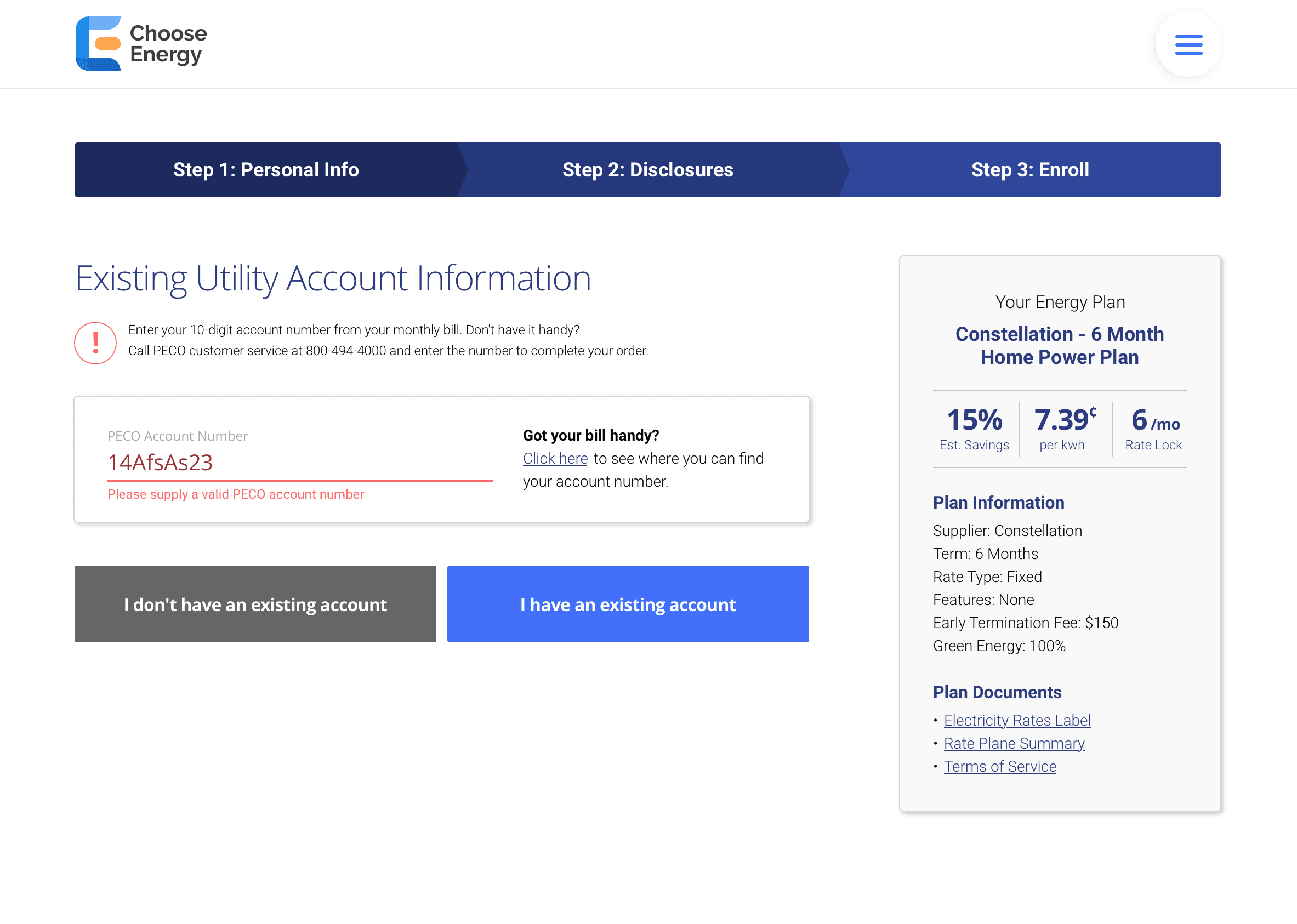Screen dimensions: 1297x924
Task: Open the hamburger menu
Action: tap(1188, 44)
